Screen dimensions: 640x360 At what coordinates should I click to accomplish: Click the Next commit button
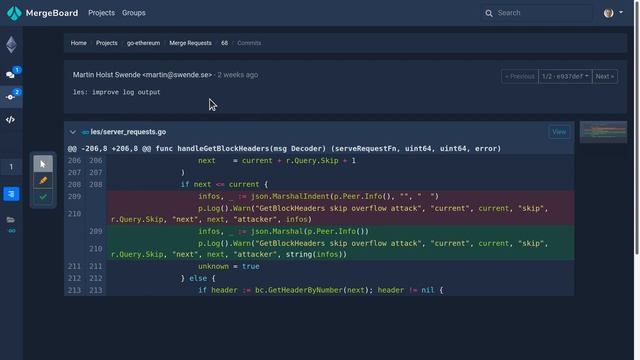point(605,76)
